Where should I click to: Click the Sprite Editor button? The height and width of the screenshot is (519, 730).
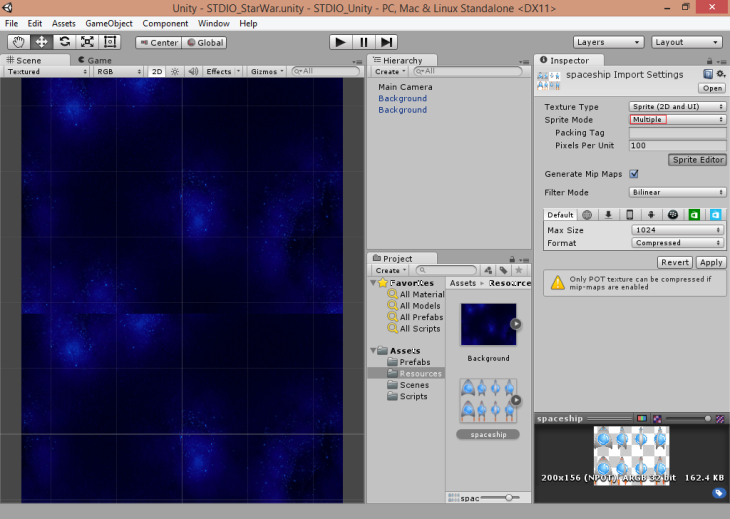697,160
